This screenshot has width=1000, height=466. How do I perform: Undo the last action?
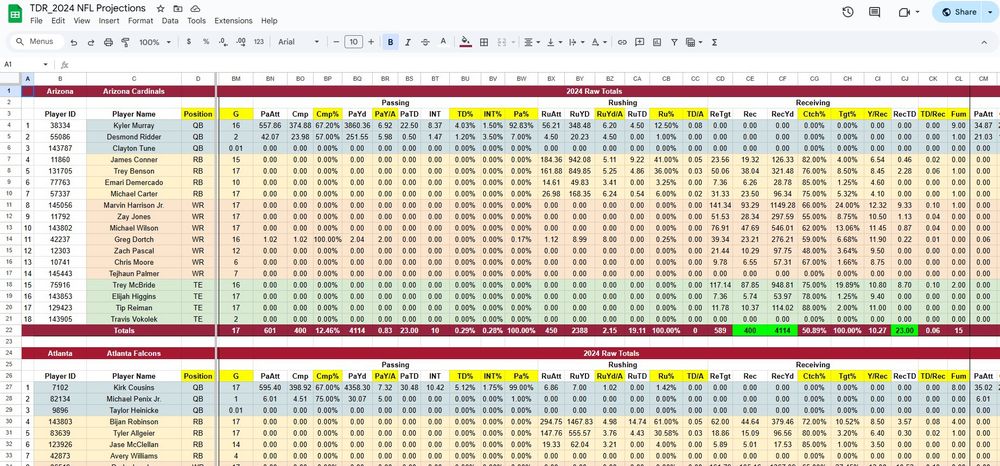coord(74,42)
